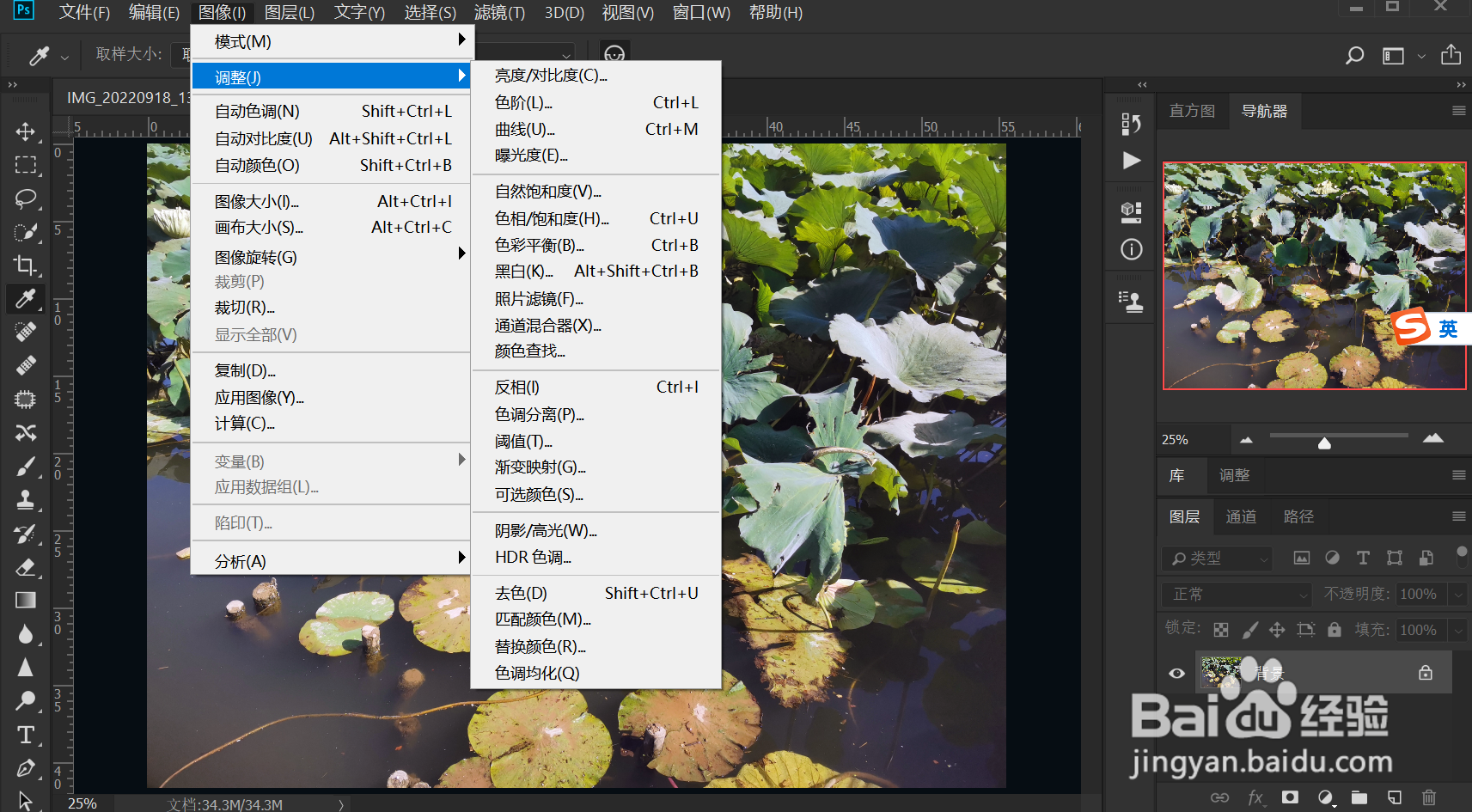
Task: Select the Eraser tool
Action: pyautogui.click(x=25, y=567)
